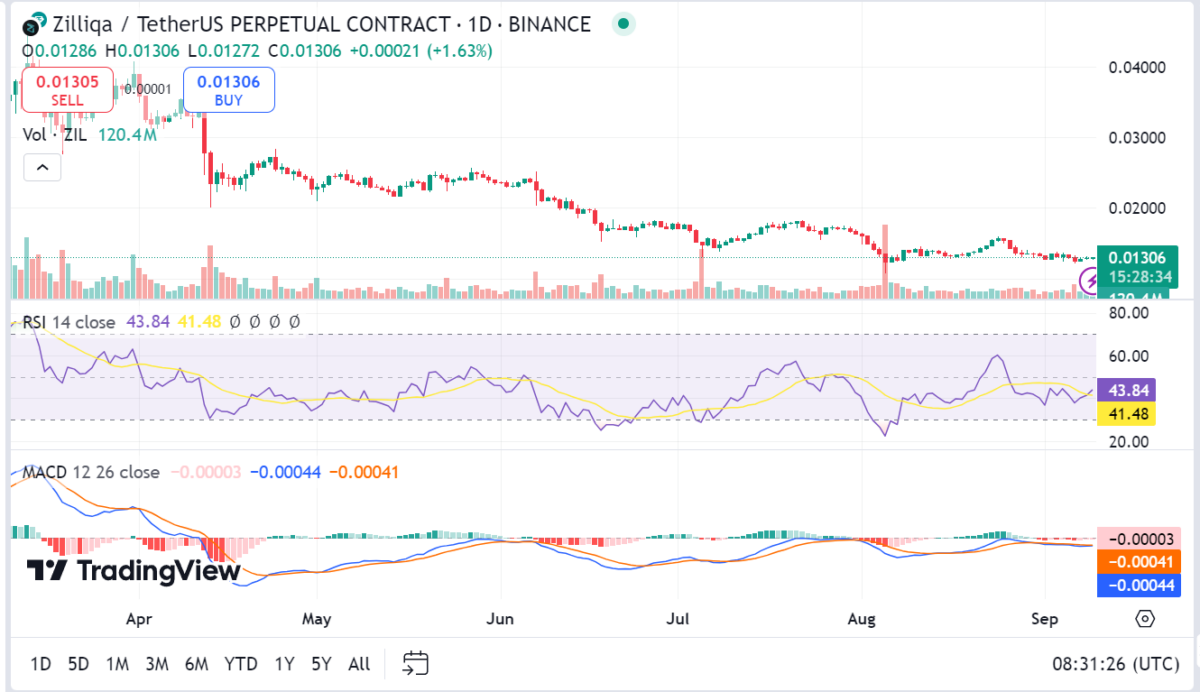Select the 1D time range
Image resolution: width=1200 pixels, height=692 pixels.
(41, 663)
